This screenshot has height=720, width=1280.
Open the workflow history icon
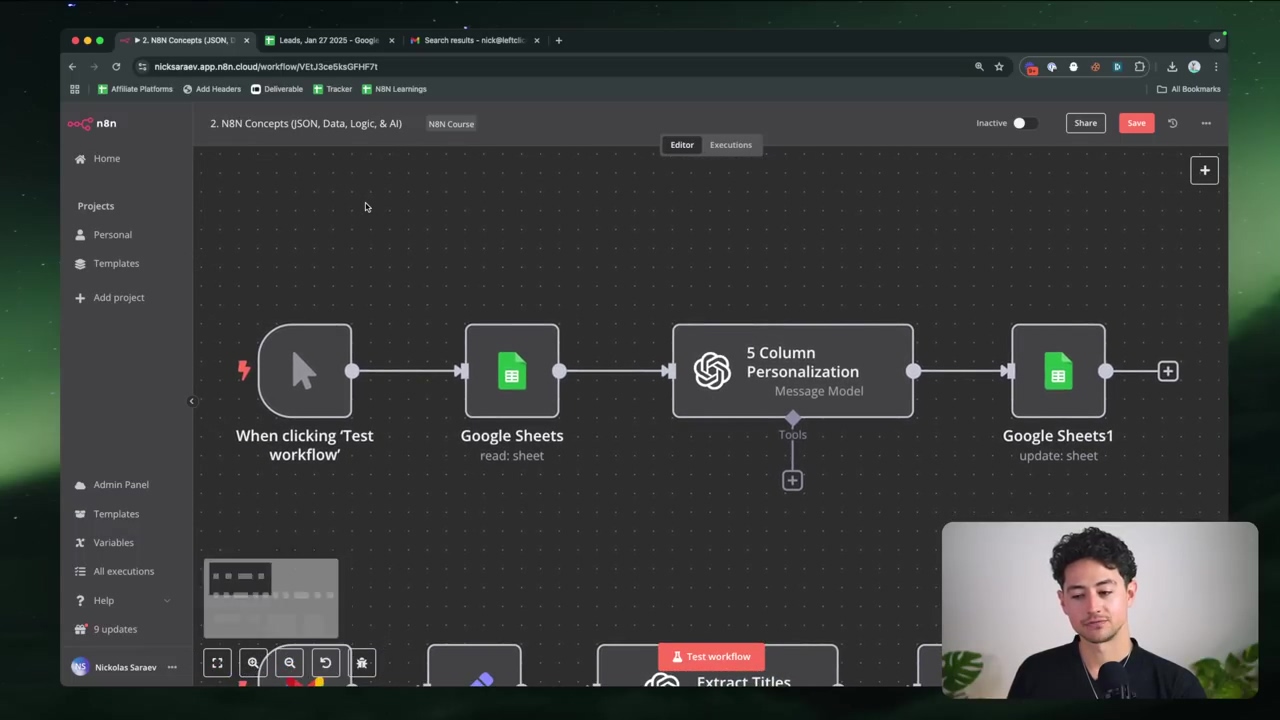point(1172,123)
